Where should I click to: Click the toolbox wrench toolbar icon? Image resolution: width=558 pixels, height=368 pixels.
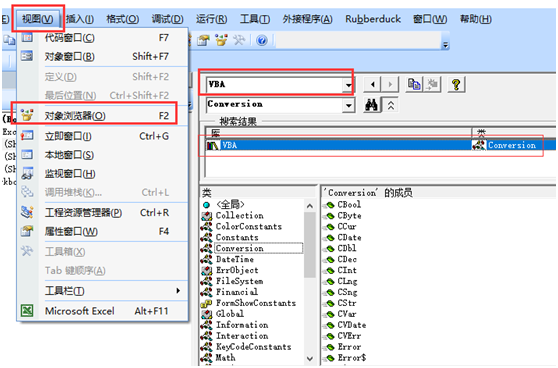[239, 41]
